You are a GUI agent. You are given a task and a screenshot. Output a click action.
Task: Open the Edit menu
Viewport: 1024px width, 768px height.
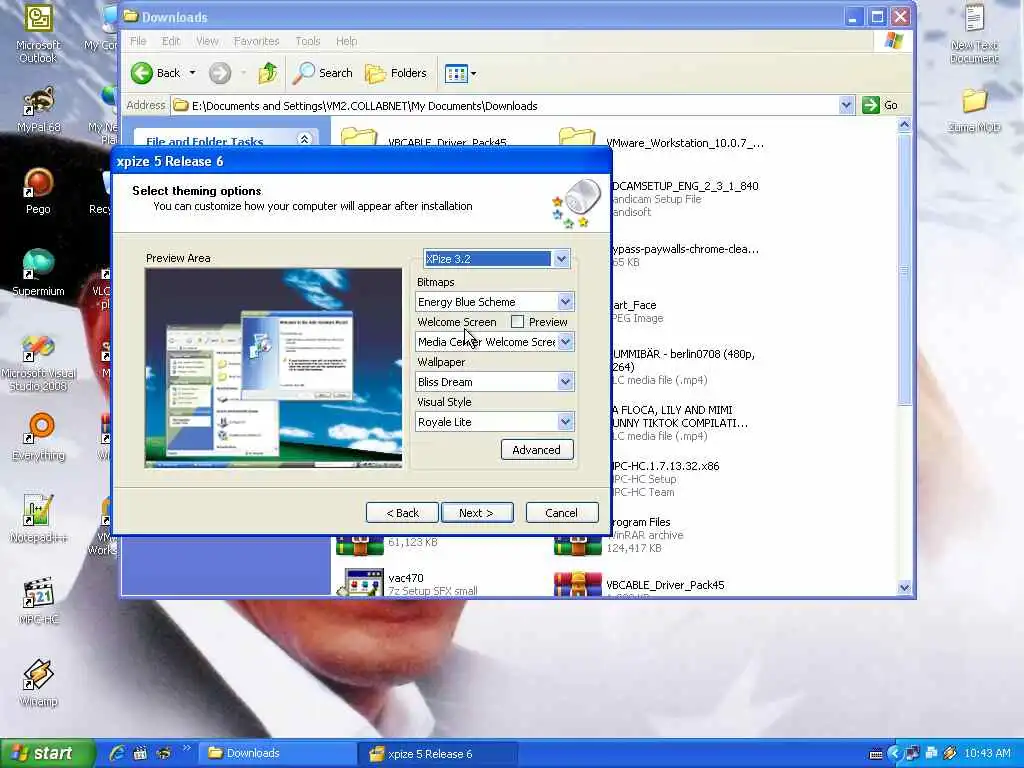170,41
